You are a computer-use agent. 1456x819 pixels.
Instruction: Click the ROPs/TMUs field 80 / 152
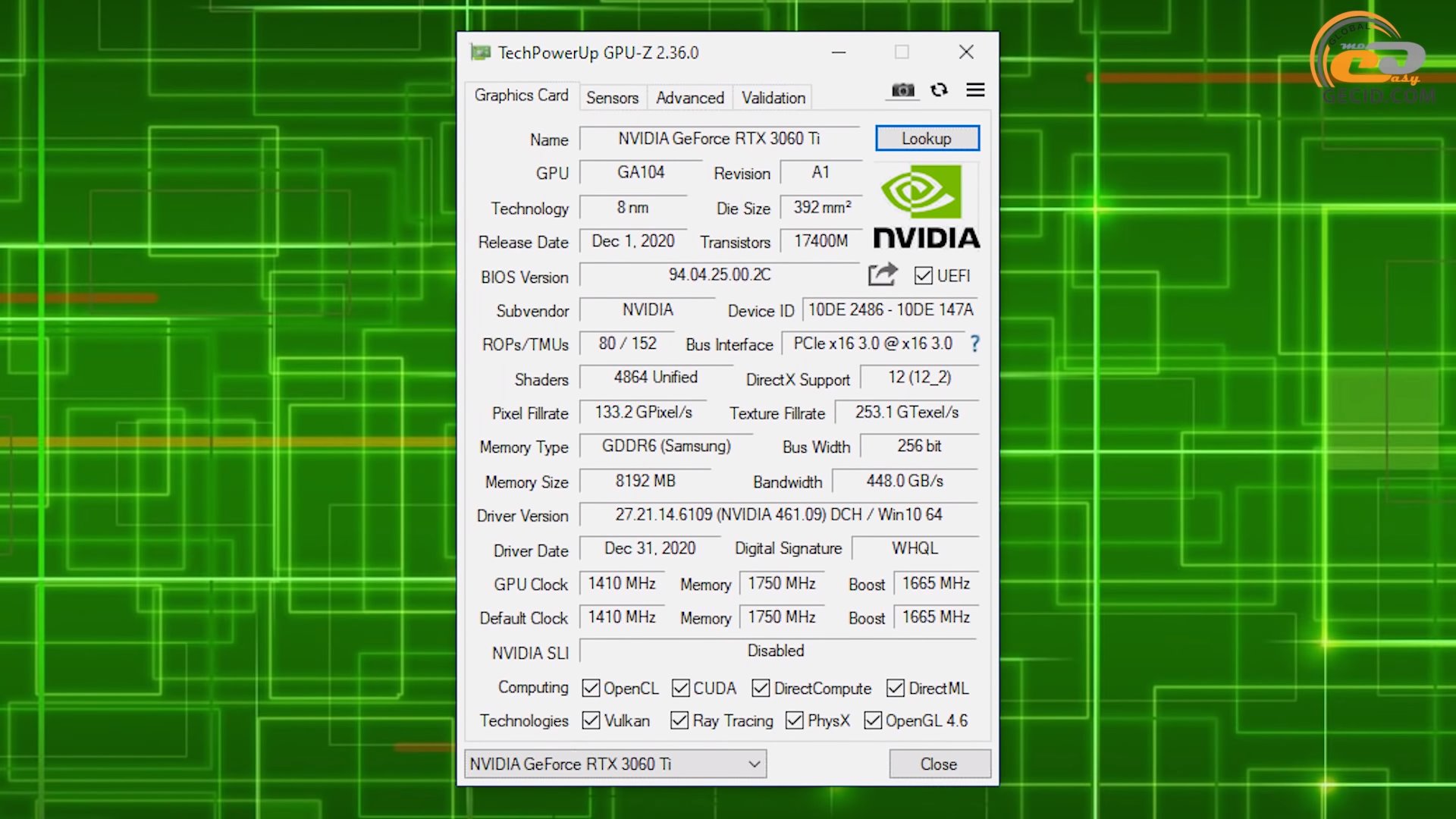(x=627, y=344)
